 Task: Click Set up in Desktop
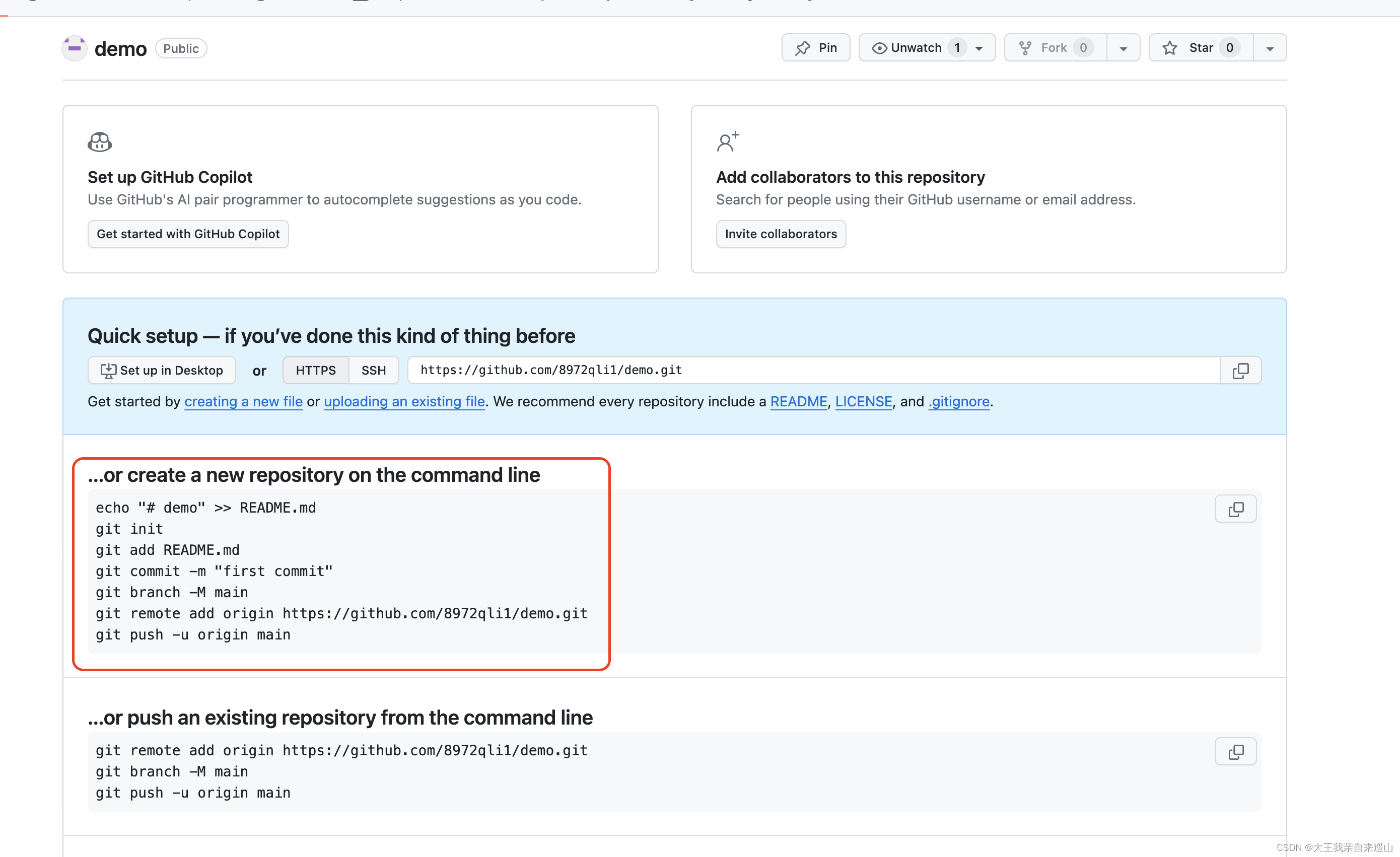(162, 370)
